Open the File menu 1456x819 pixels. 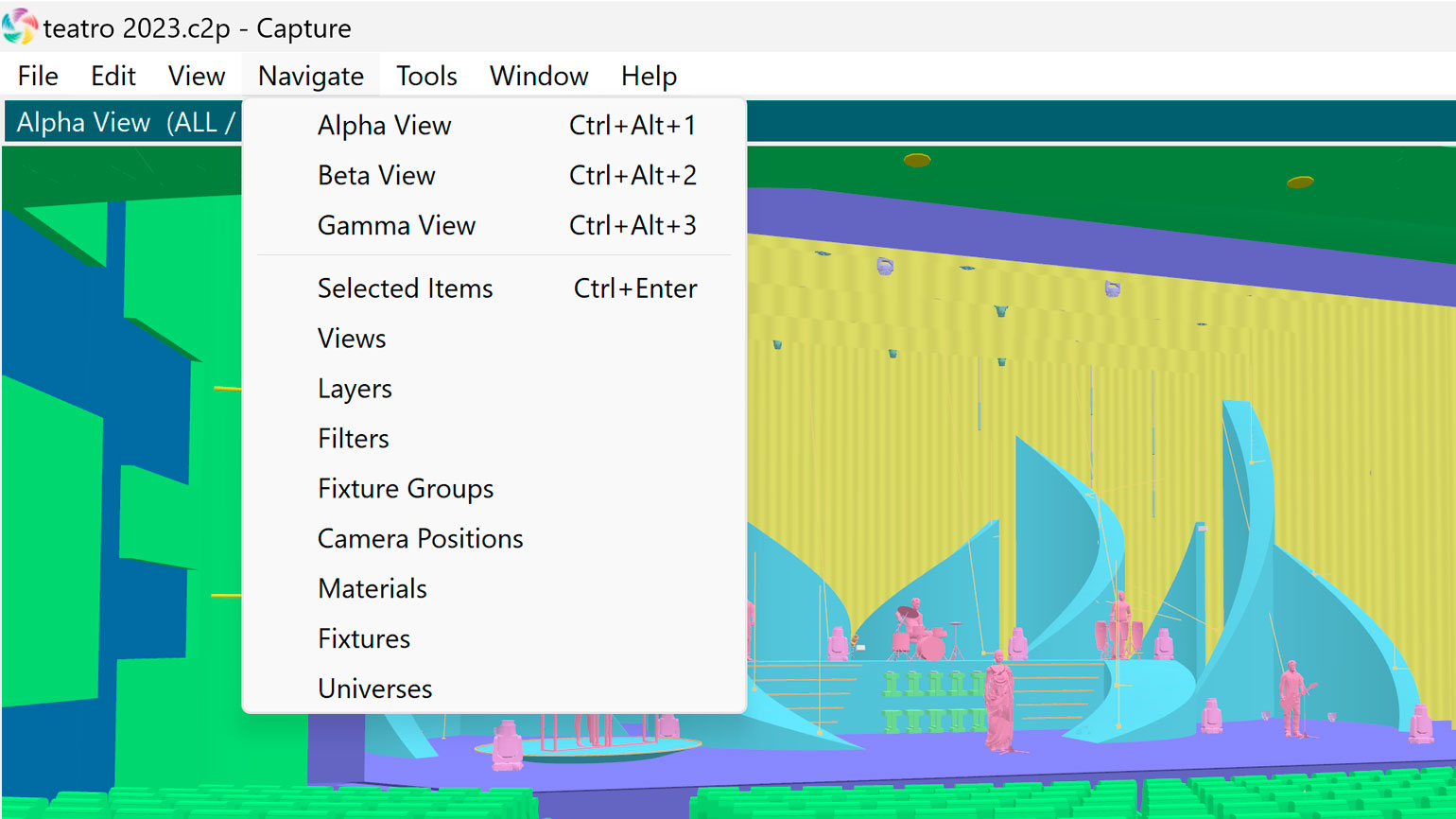tap(38, 76)
